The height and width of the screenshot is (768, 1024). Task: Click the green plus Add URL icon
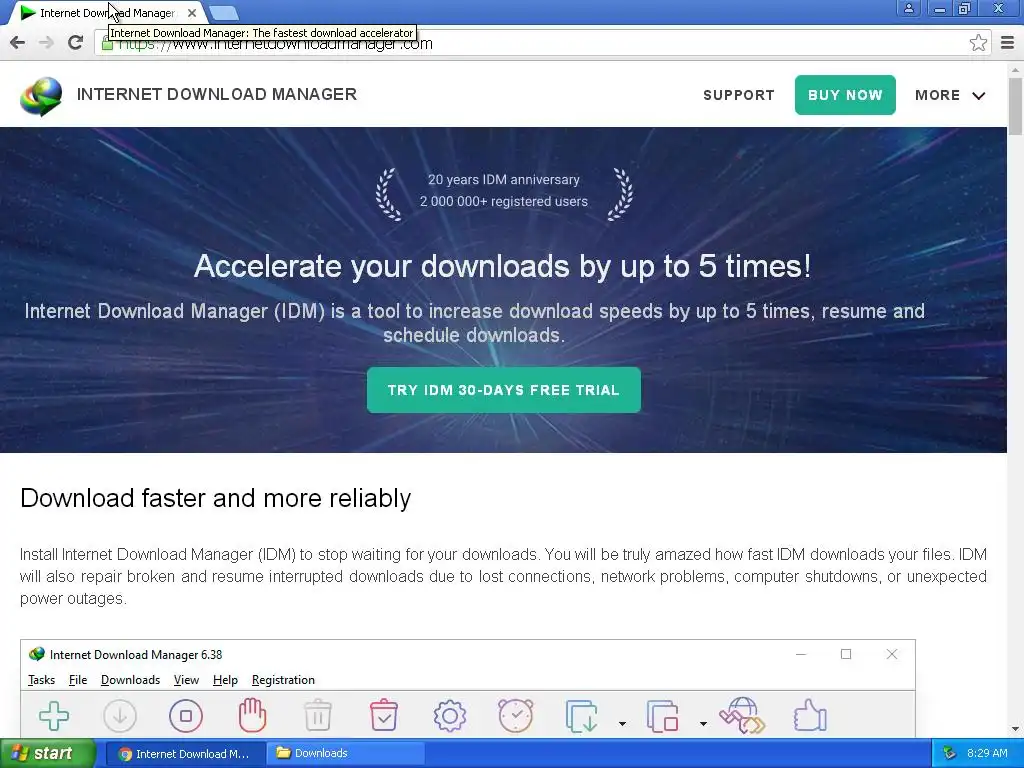tap(54, 716)
